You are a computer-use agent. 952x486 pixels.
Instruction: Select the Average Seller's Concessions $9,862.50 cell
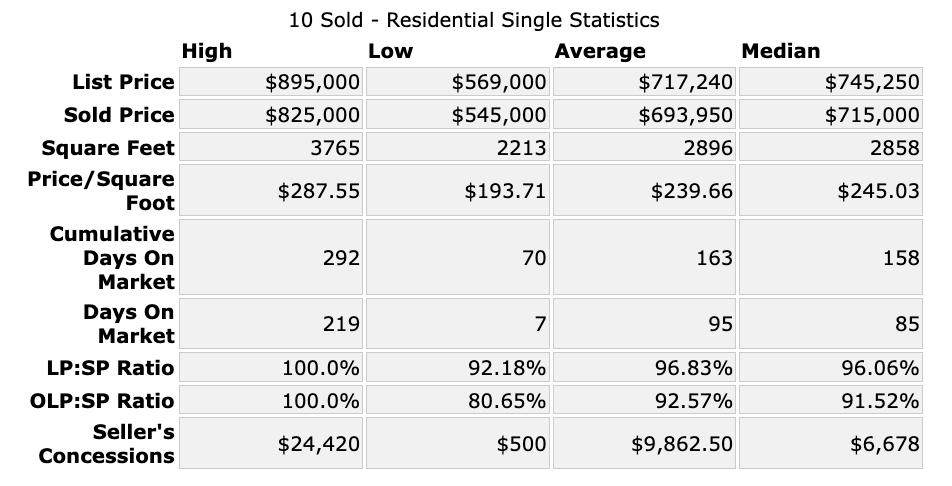644,444
